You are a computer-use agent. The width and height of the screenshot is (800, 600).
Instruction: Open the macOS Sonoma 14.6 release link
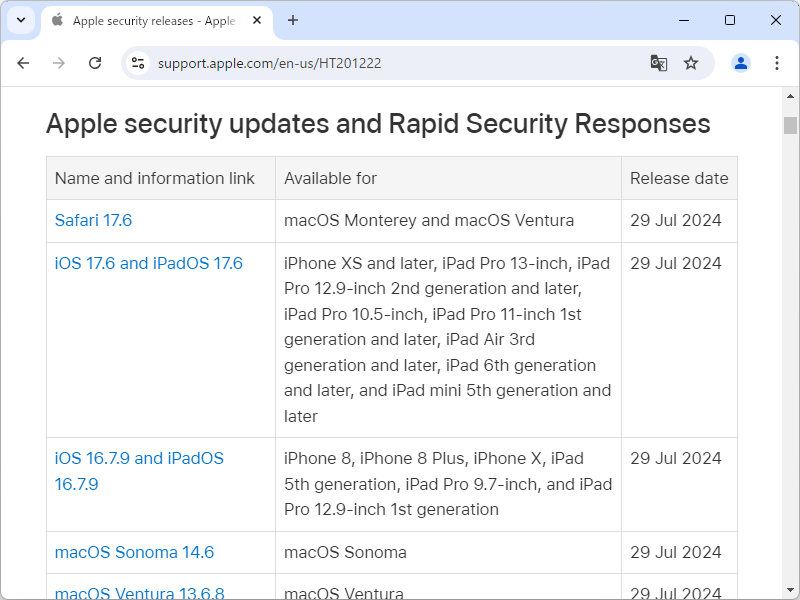(x=134, y=552)
